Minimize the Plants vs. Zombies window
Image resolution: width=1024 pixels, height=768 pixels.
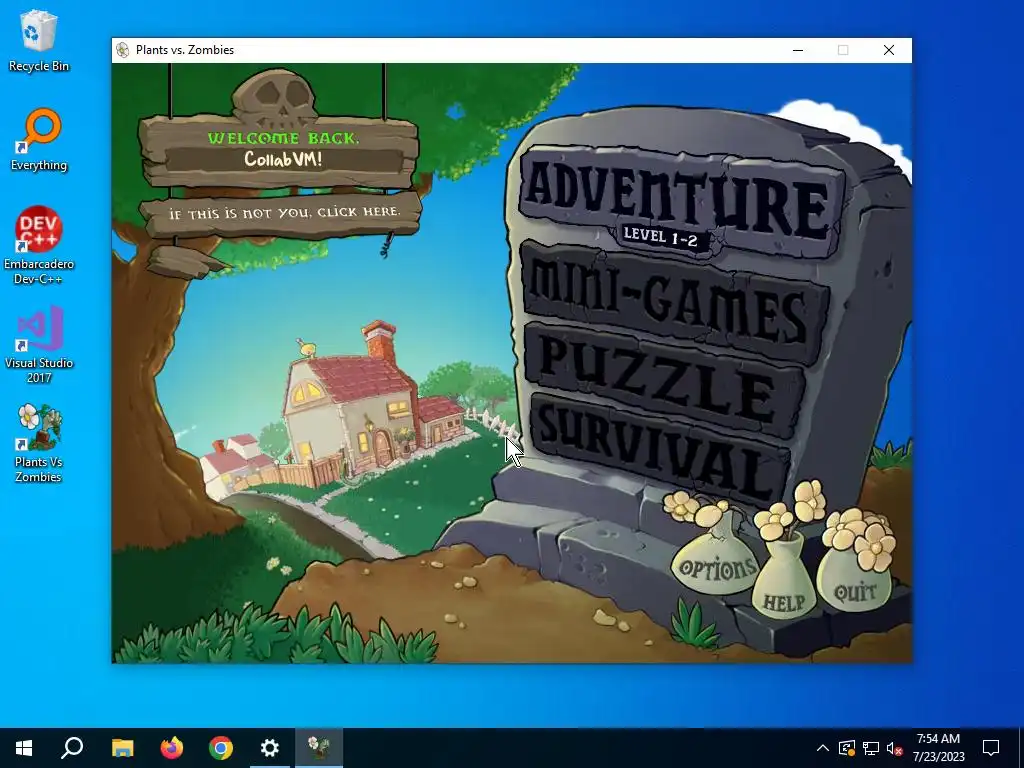tap(797, 50)
